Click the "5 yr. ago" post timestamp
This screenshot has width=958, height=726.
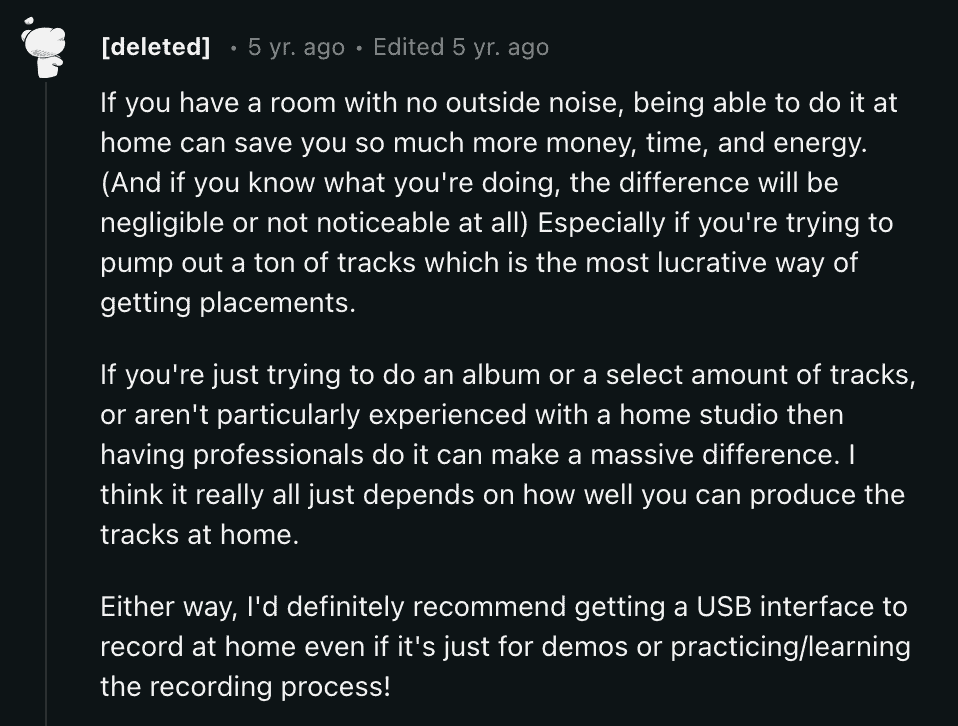pos(296,47)
